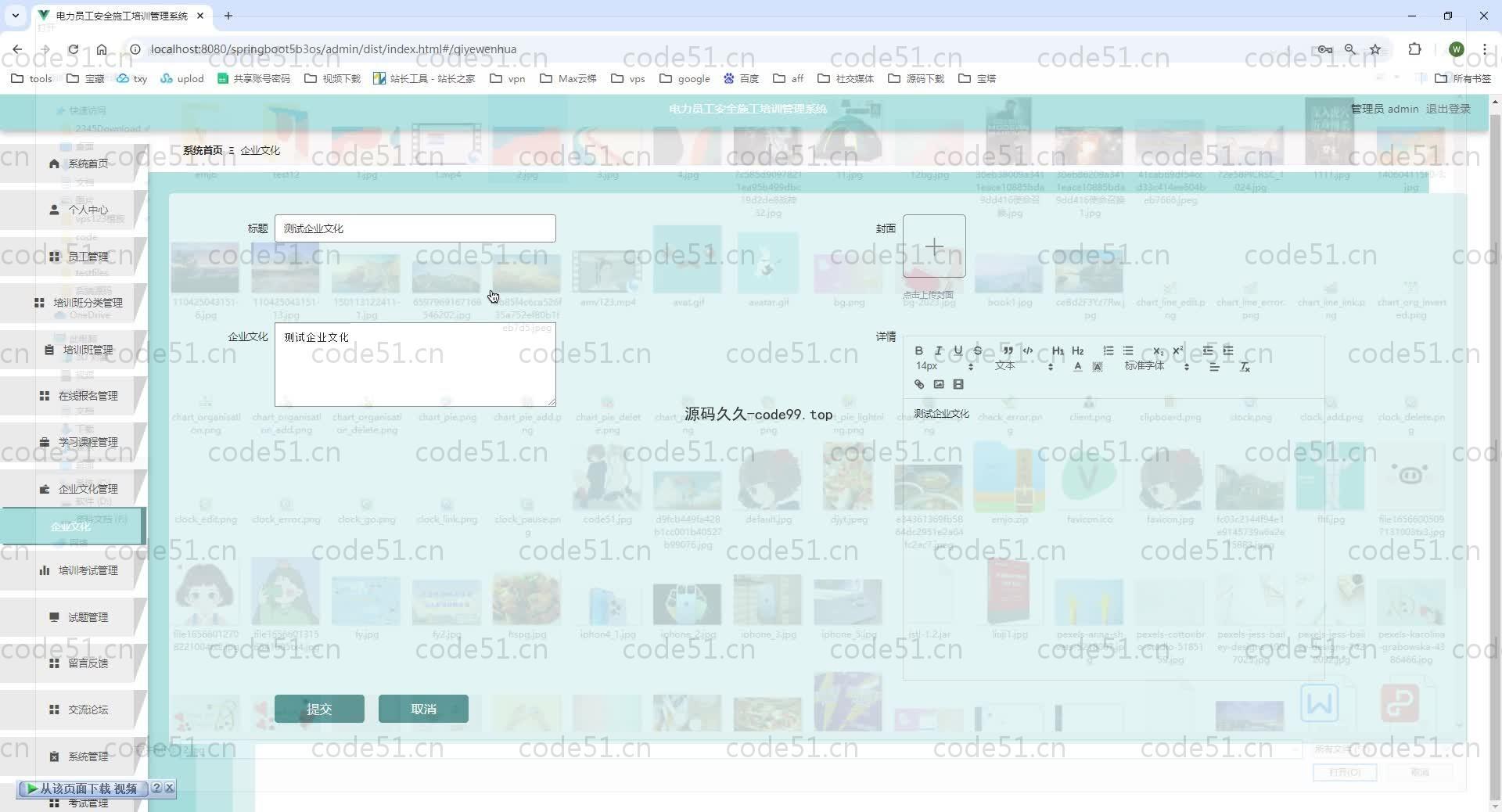The width and height of the screenshot is (1502, 812).
Task: Open the 百度 bookmark
Action: pos(741,78)
